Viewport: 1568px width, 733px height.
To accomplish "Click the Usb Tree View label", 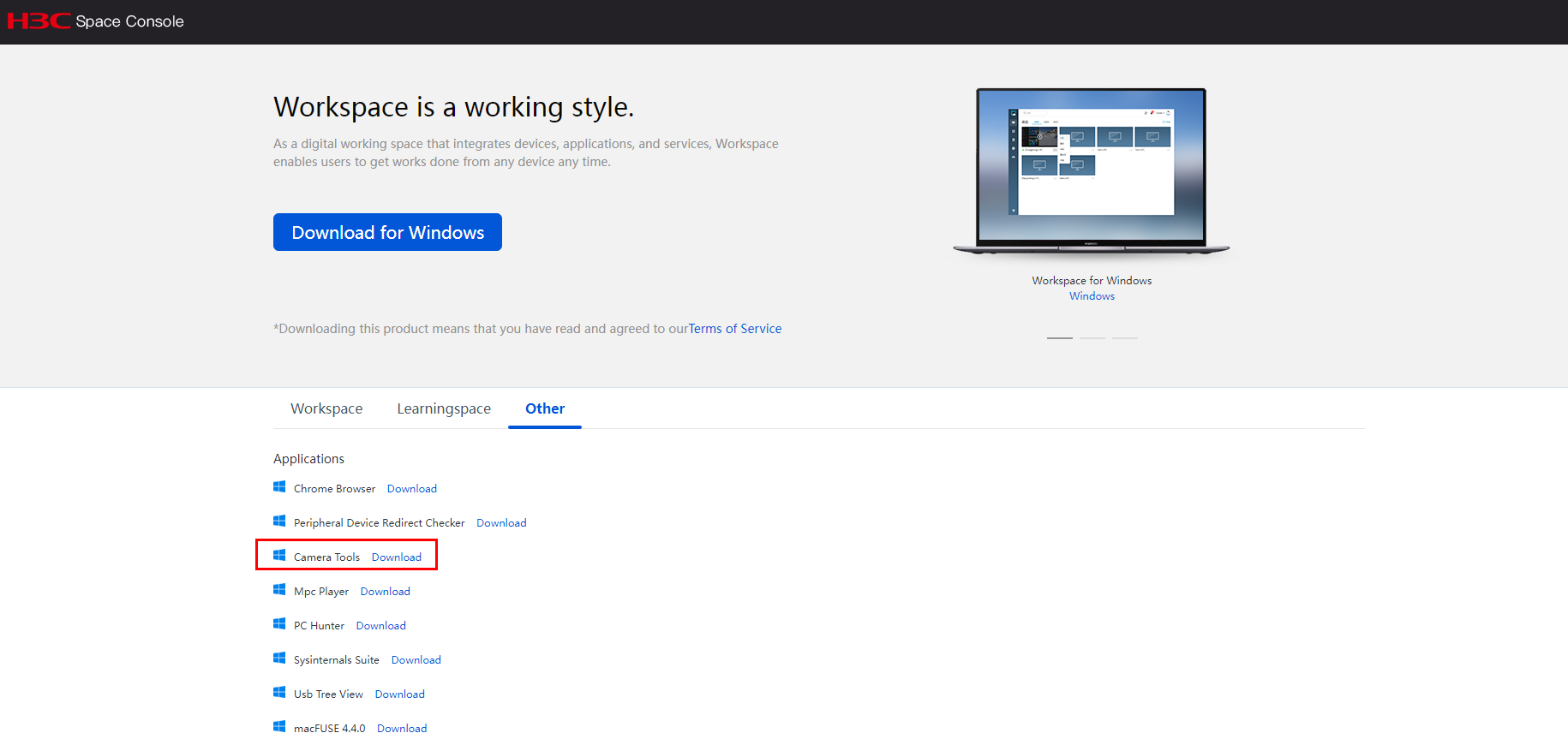I will tap(328, 694).
